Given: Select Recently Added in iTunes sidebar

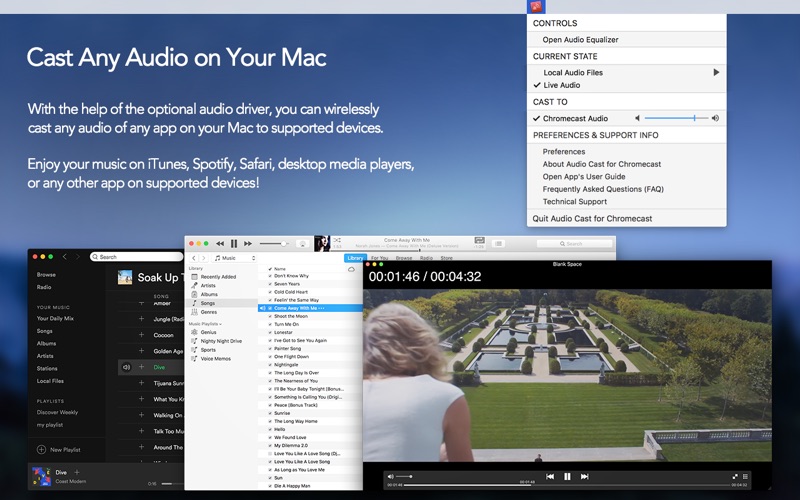Looking at the screenshot, I should (x=218, y=277).
